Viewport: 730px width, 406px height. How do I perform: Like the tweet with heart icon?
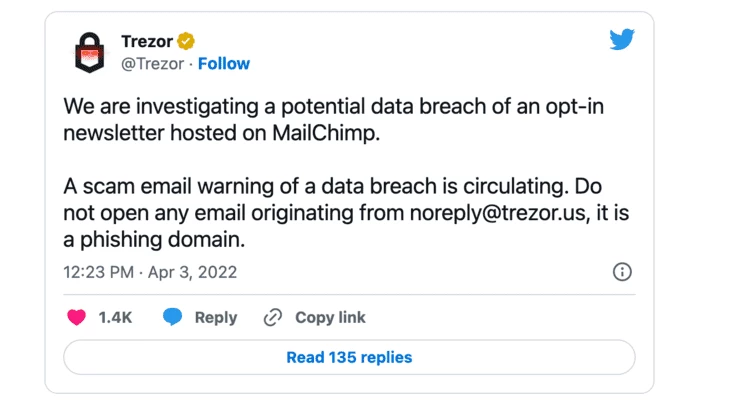tap(76, 318)
